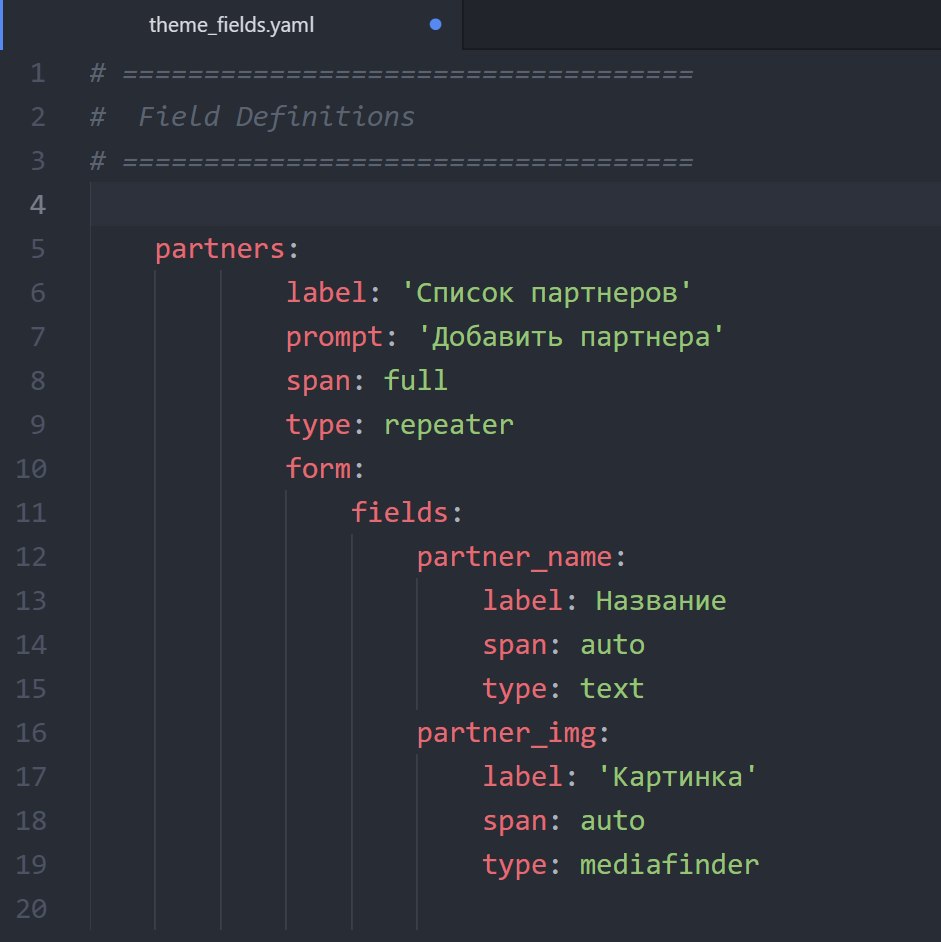Click the 'Картинка' label value
941x942 pixels.
point(677,777)
